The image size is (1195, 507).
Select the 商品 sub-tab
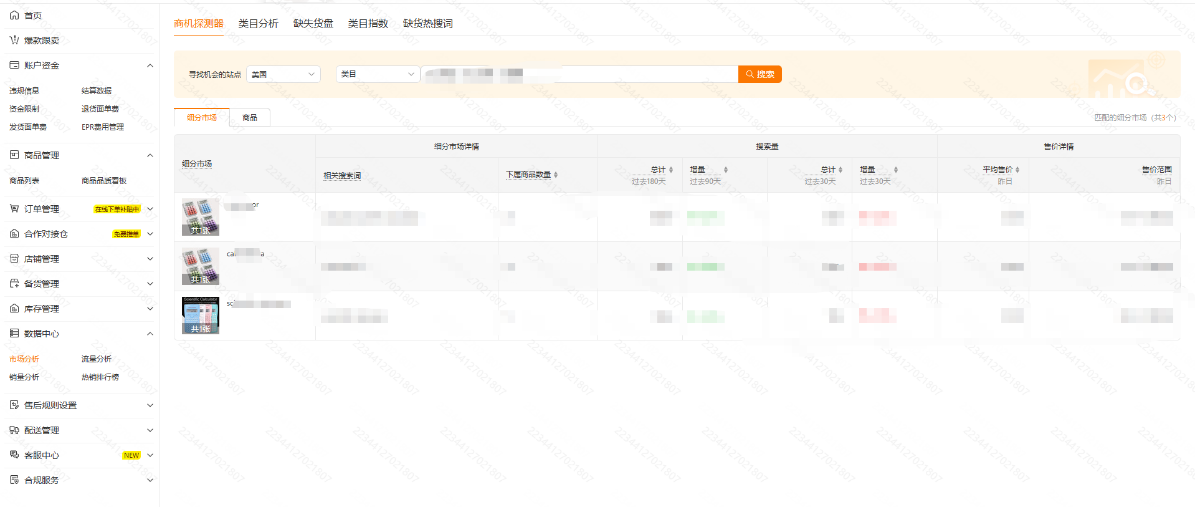(x=250, y=117)
